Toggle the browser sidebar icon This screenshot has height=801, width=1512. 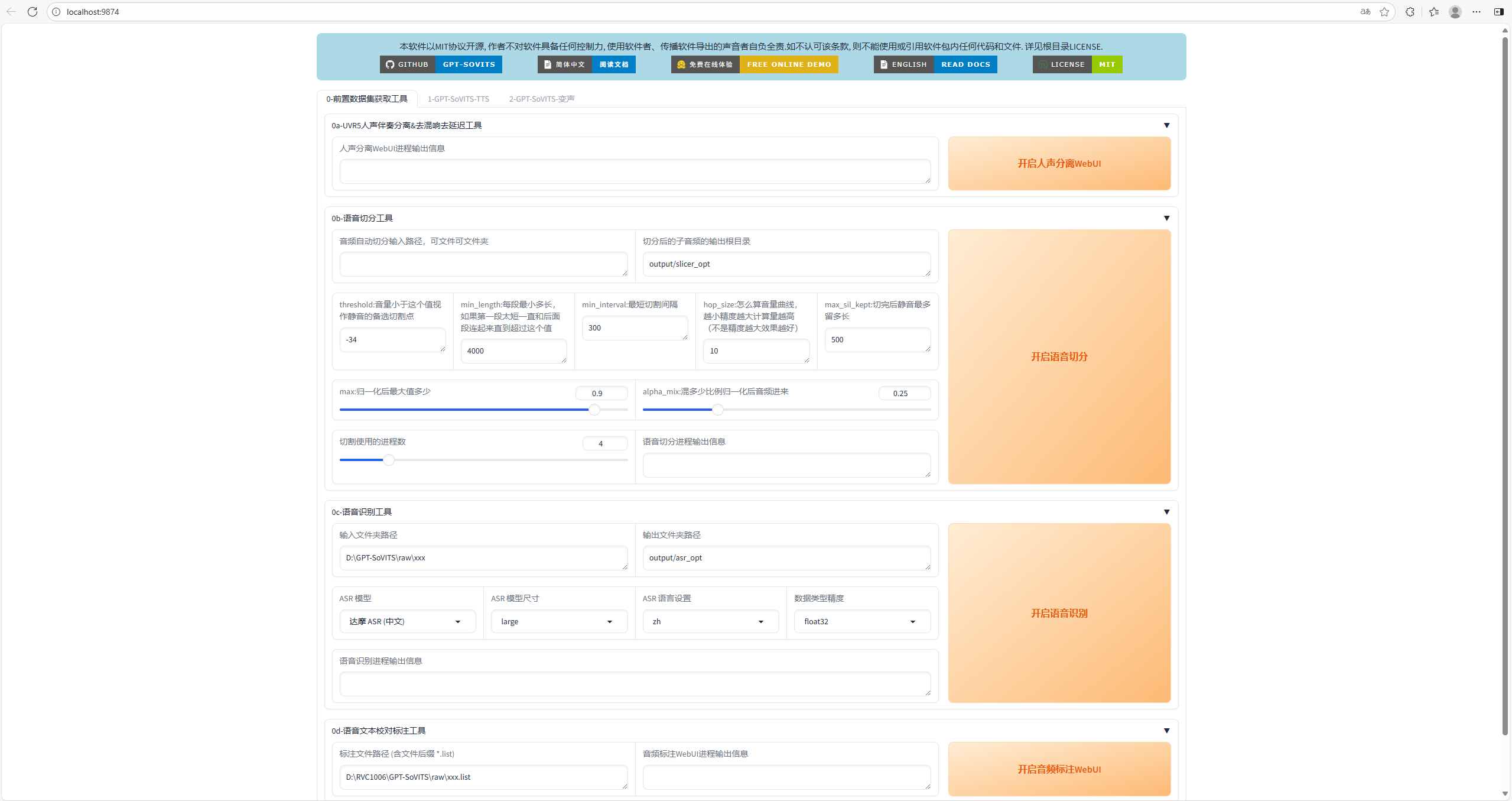coord(1499,12)
